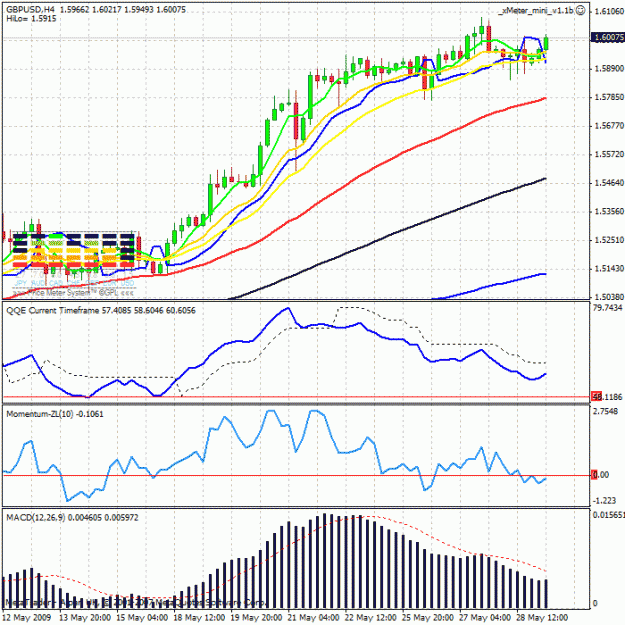The image size is (625, 625).
Task: Click the -1.223 momentum scale value
Action: [x=605, y=501]
